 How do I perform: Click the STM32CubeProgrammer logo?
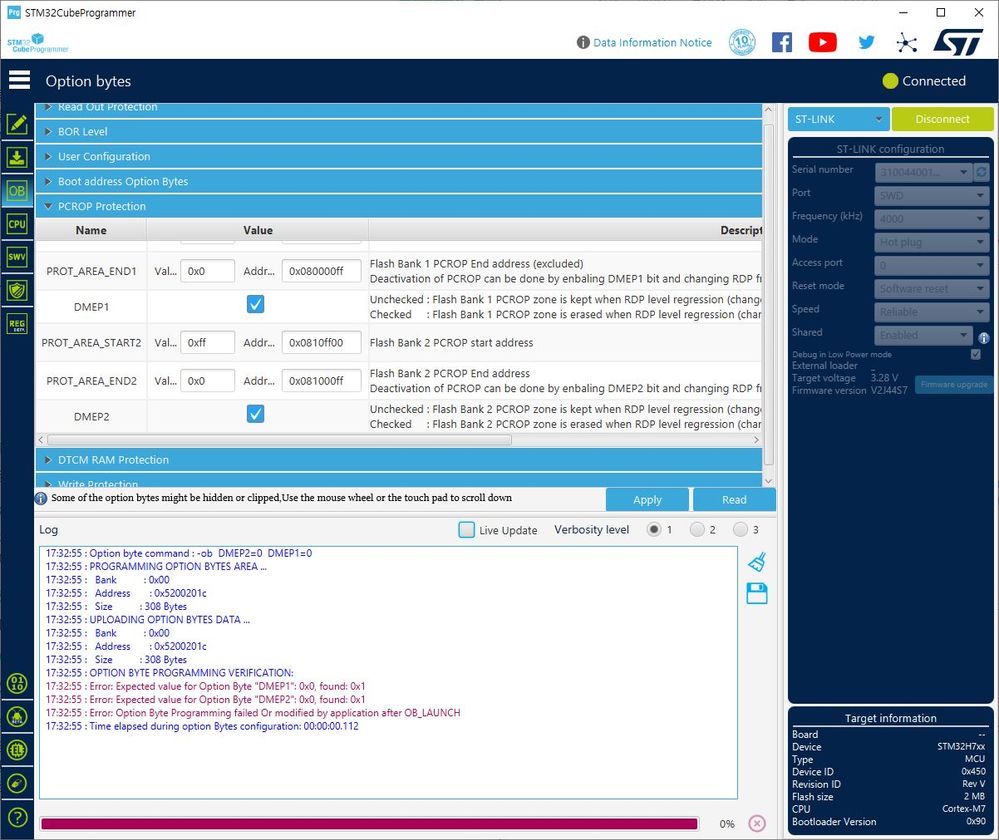click(37, 43)
